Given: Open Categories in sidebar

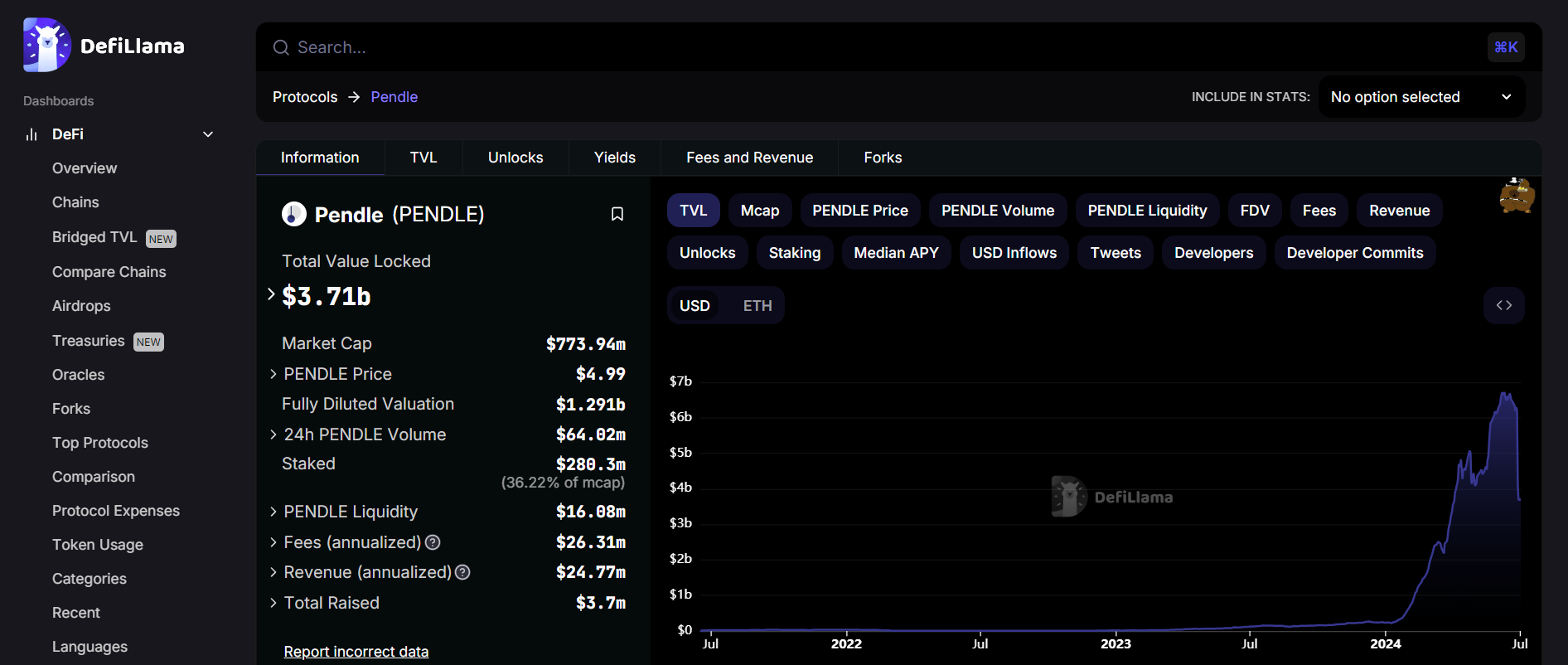Looking at the screenshot, I should coord(90,579).
